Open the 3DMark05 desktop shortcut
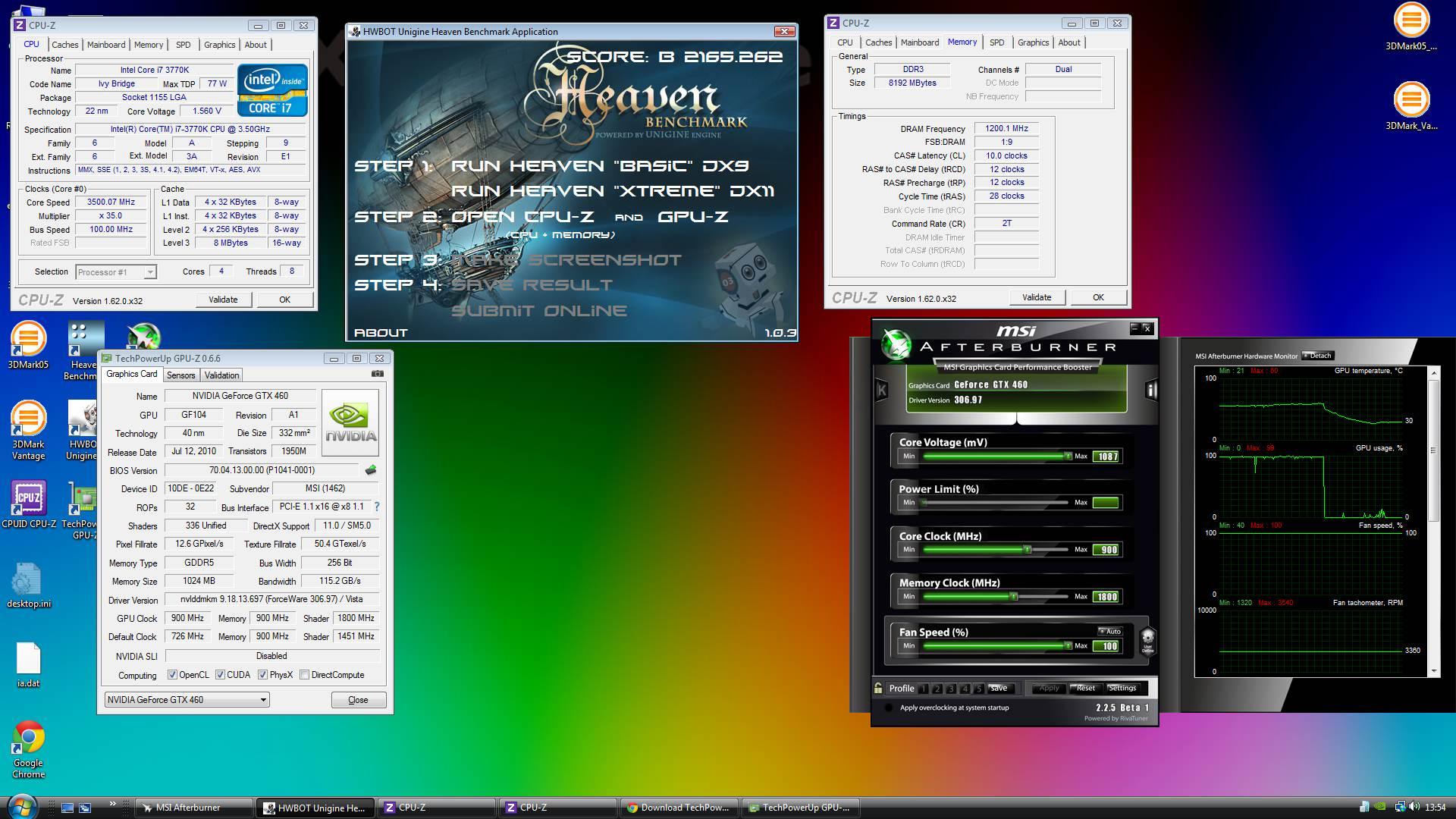Image resolution: width=1456 pixels, height=819 pixels. [x=28, y=346]
